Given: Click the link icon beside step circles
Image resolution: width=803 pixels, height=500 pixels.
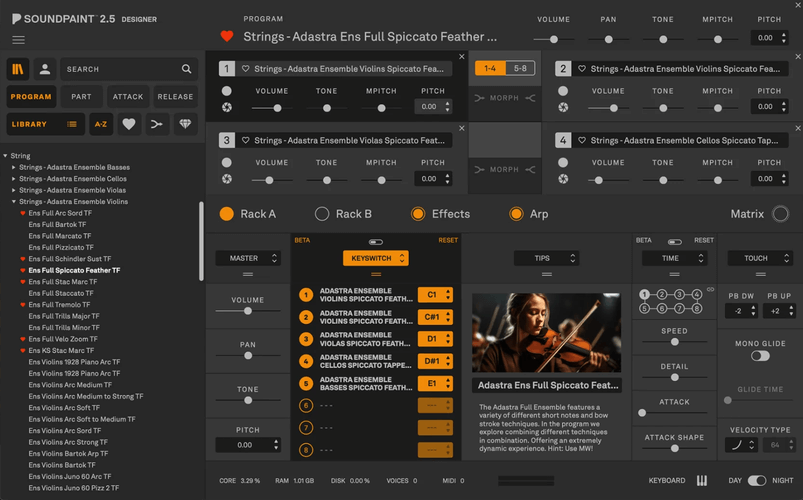Looking at the screenshot, I should [x=710, y=289].
